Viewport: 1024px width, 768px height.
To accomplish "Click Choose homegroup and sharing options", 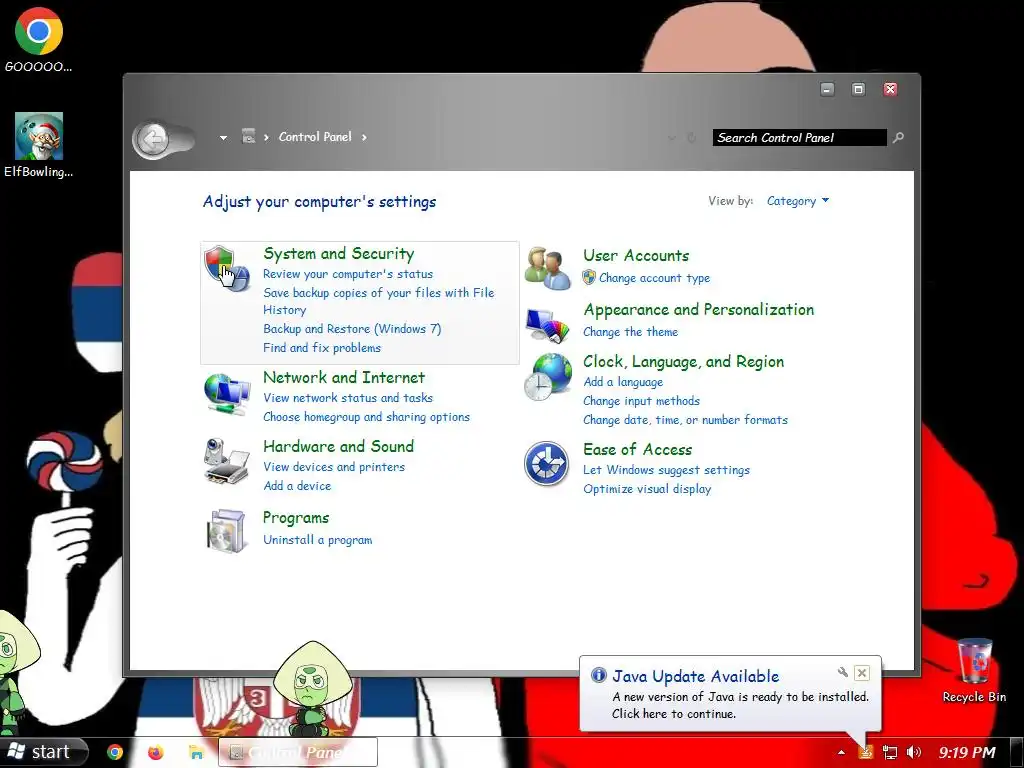I will [366, 417].
